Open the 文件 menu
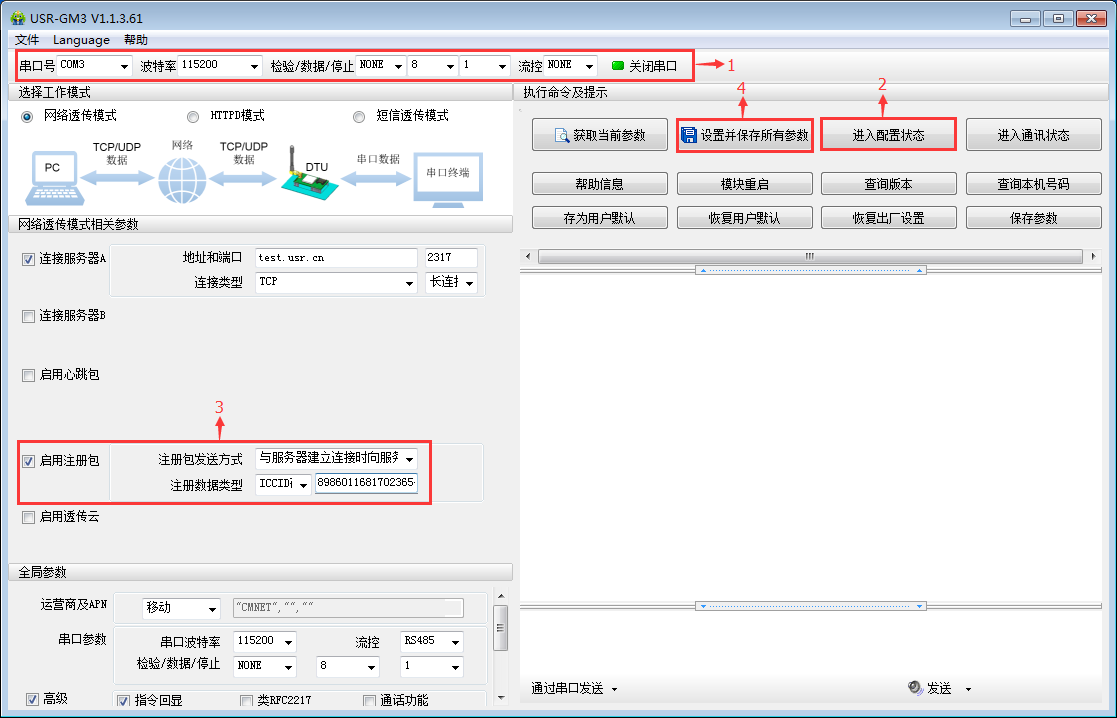 27,40
